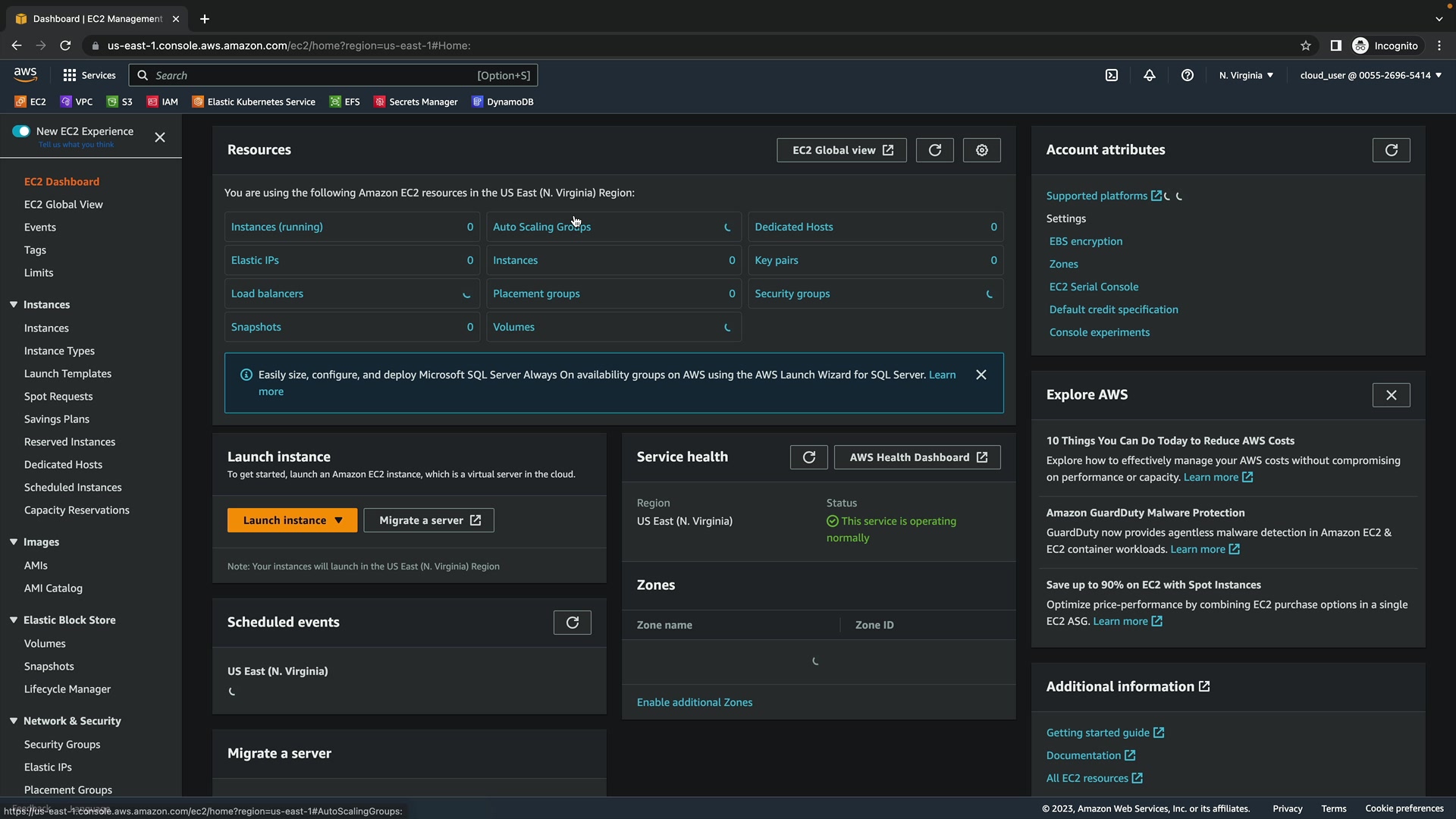Open the Launch instance dropdown arrow
Viewport: 1456px width, 819px height.
point(339,520)
